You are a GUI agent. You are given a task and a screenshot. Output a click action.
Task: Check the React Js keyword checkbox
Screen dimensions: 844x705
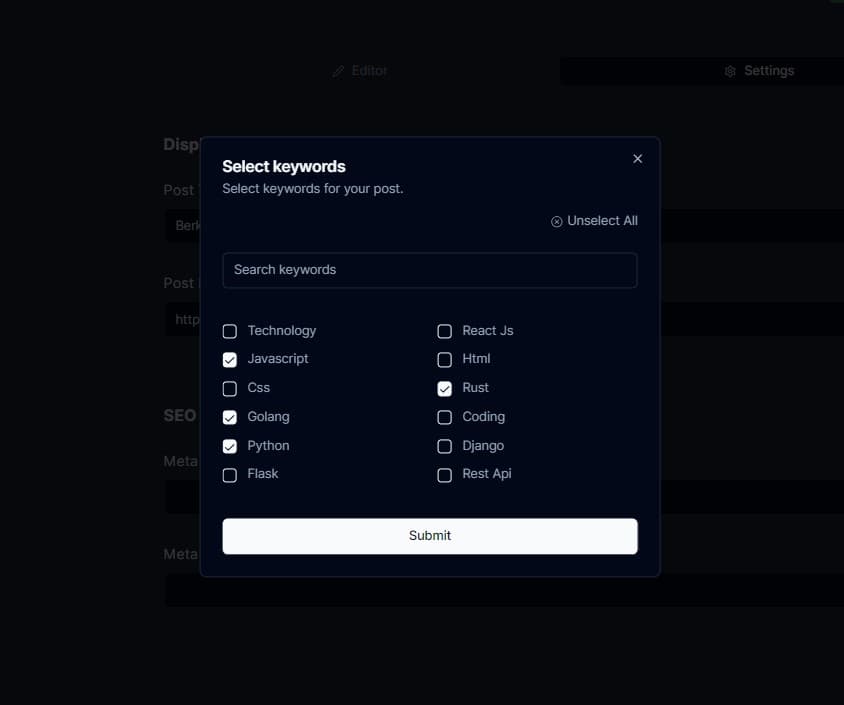(445, 331)
